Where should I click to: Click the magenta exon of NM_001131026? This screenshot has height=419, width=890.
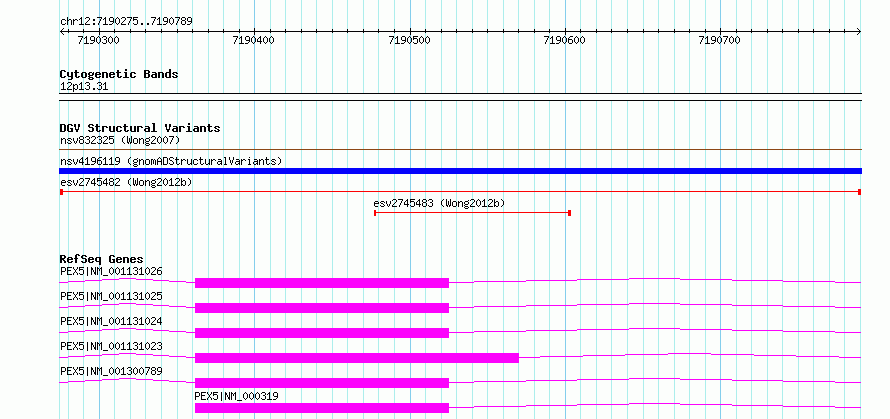coord(322,283)
